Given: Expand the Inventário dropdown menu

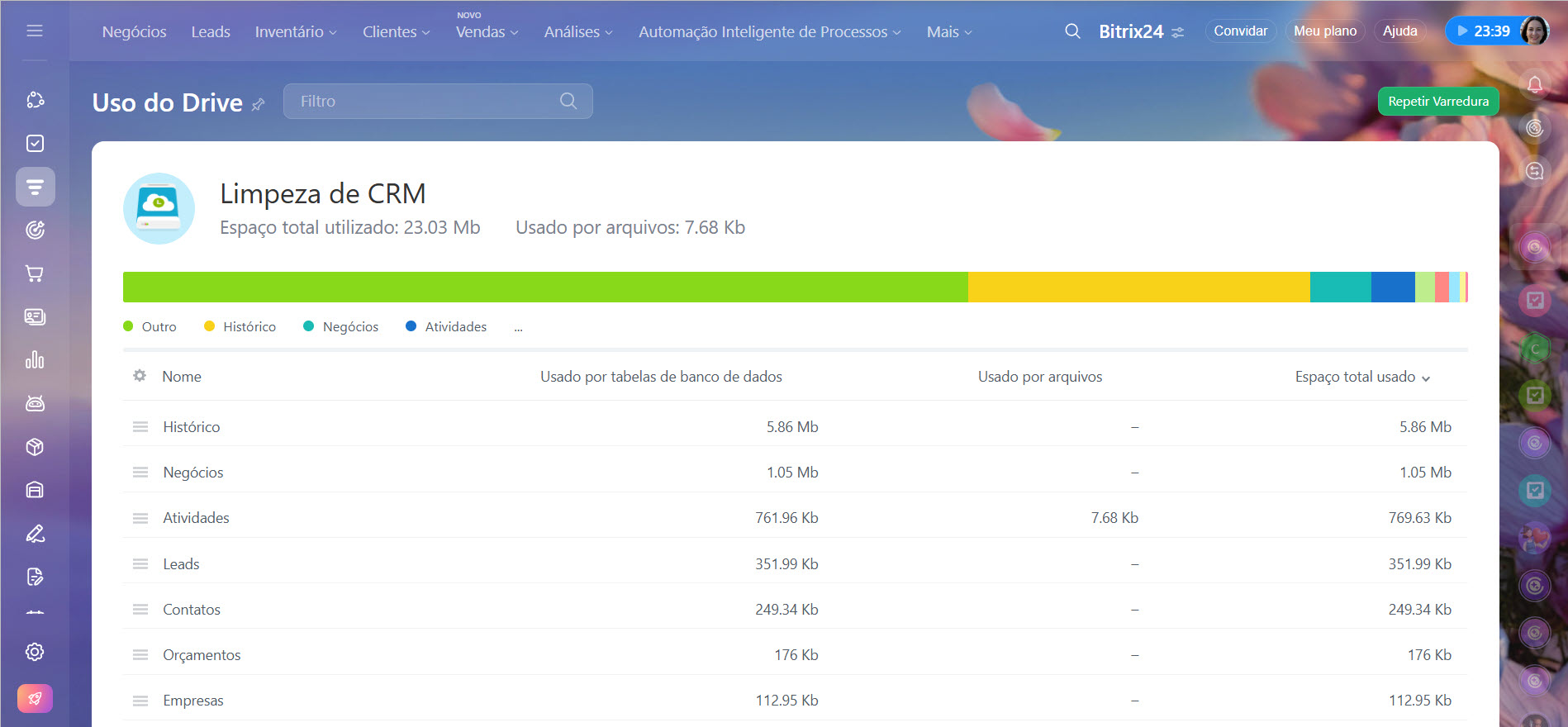Looking at the screenshot, I should point(296,32).
